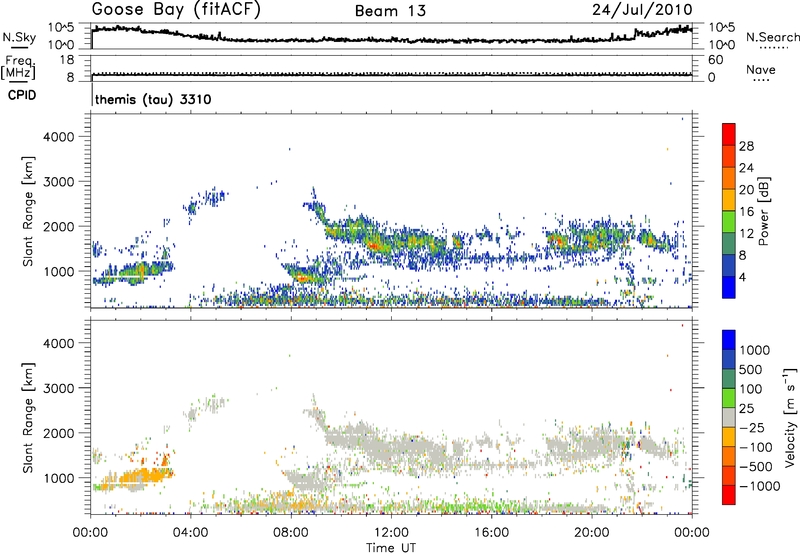
Task: Click 'Slant Range [km]' label of power panel
Action: [x=28, y=211]
